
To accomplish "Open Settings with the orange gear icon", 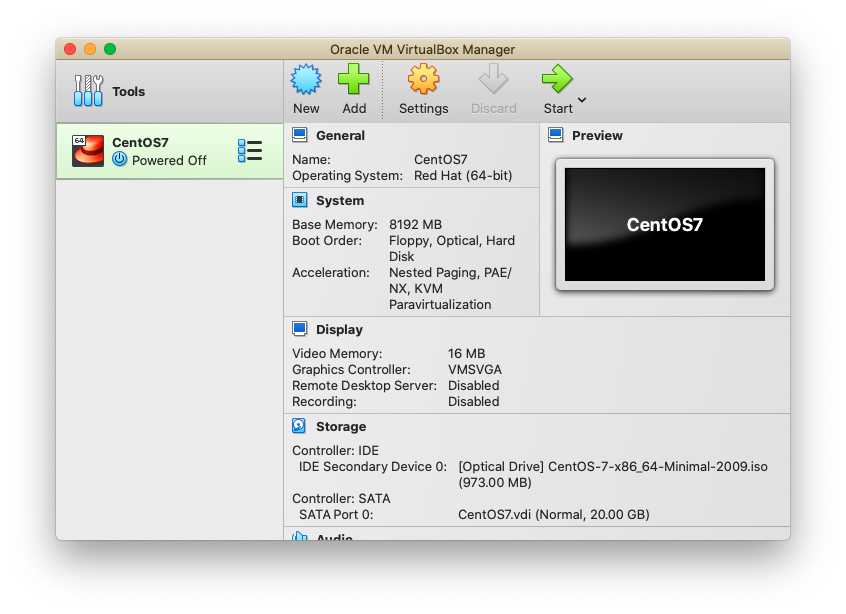I will click(423, 80).
